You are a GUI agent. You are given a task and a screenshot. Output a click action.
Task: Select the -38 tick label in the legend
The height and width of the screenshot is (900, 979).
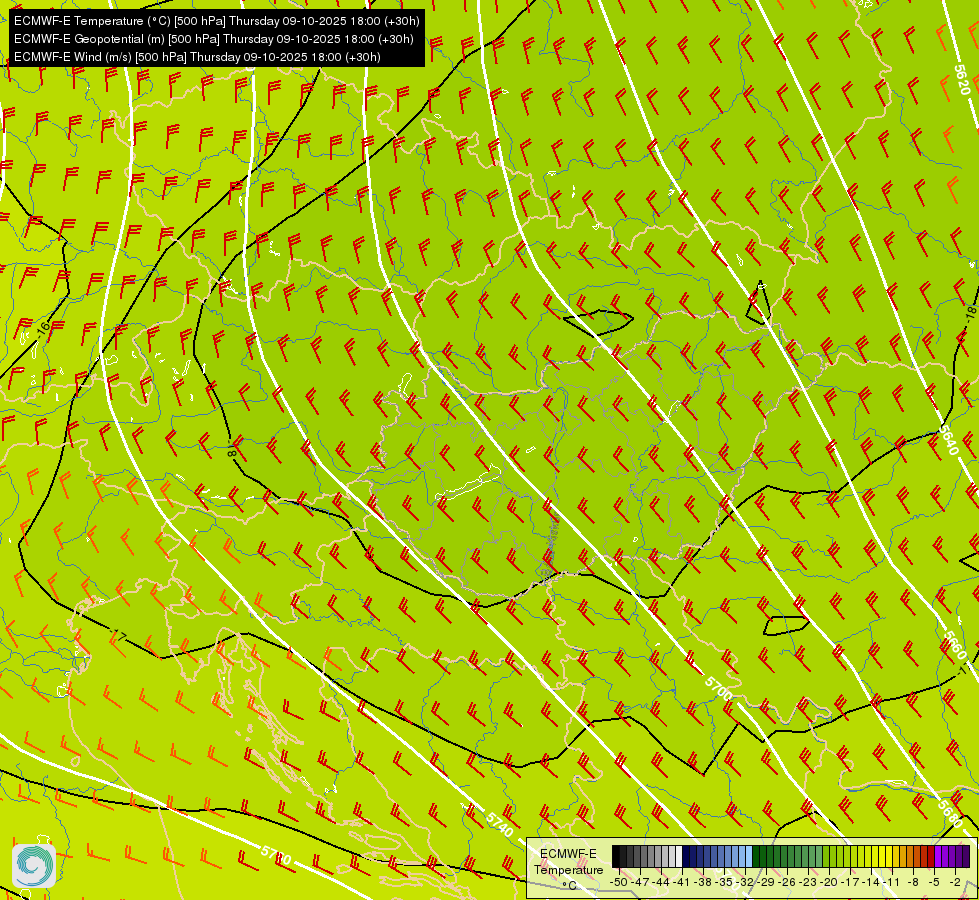point(702,883)
